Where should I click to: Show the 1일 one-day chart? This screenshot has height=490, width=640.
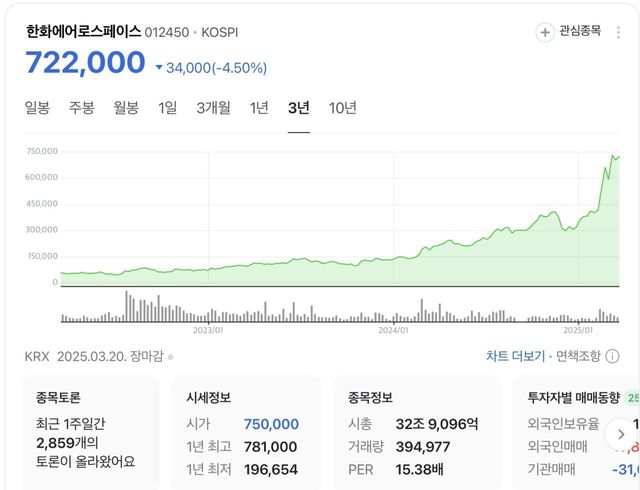pyautogui.click(x=167, y=108)
